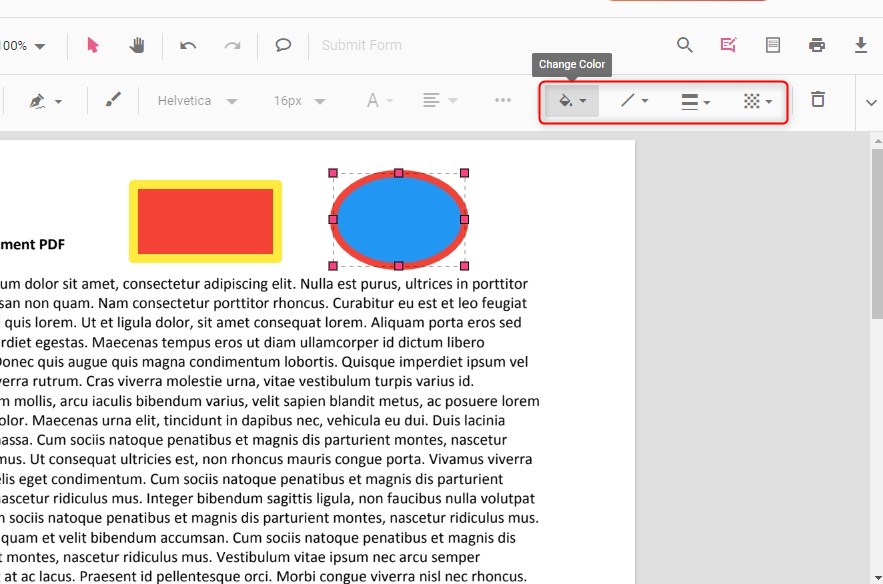Click the comment bubble icon
The height and width of the screenshot is (584, 883).
[x=283, y=45]
